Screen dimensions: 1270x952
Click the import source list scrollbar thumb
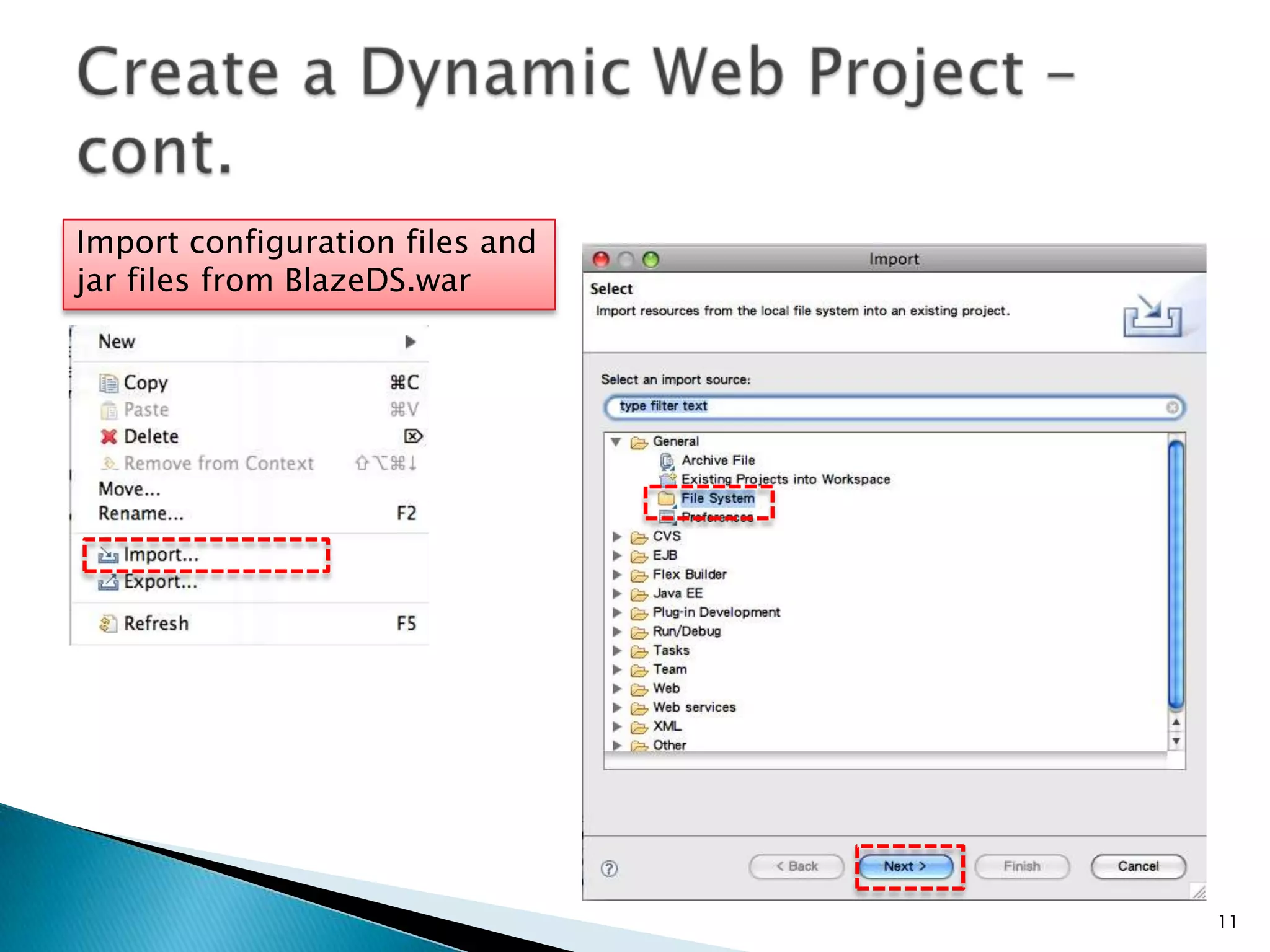(x=1176, y=573)
